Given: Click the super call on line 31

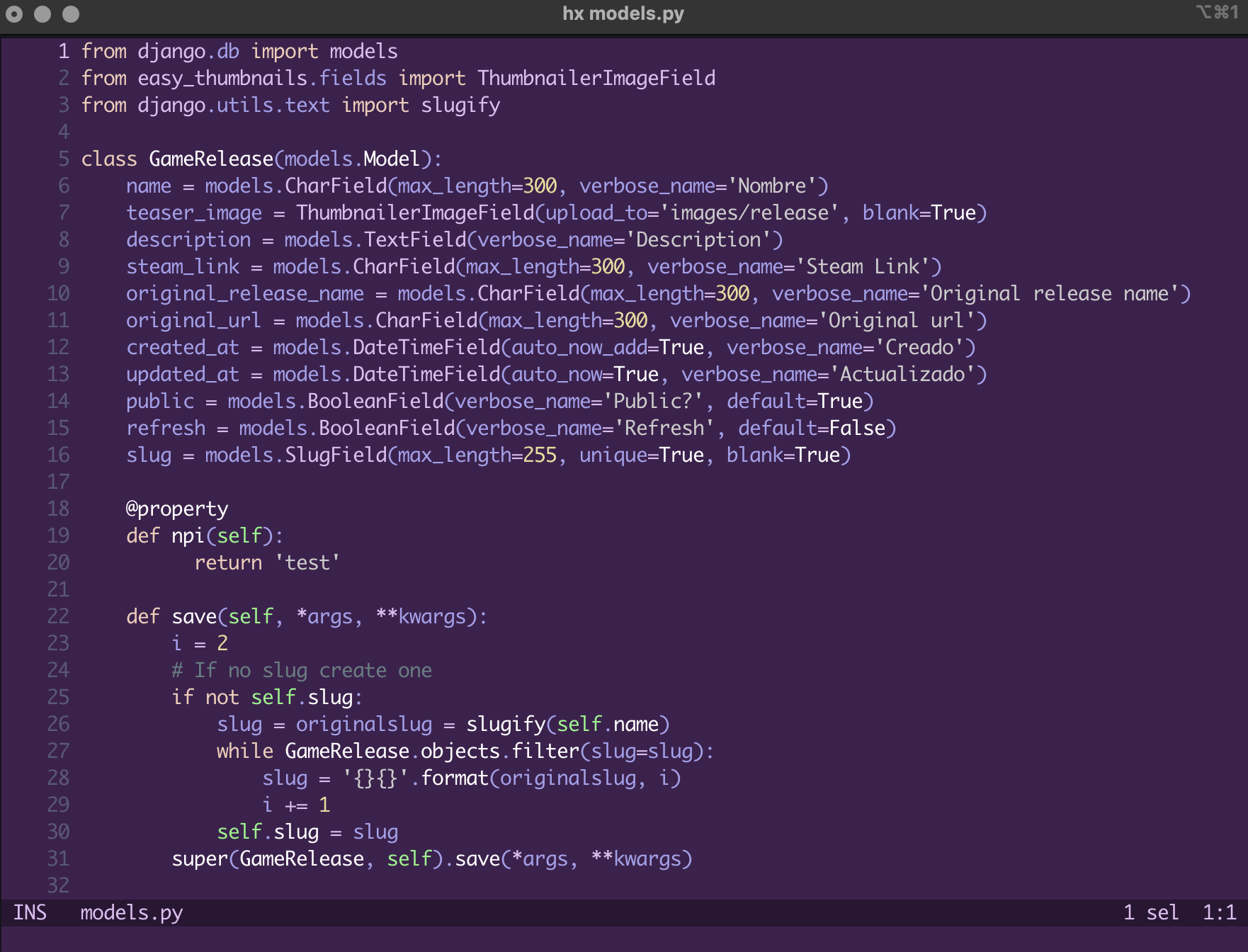Looking at the screenshot, I should click(200, 858).
